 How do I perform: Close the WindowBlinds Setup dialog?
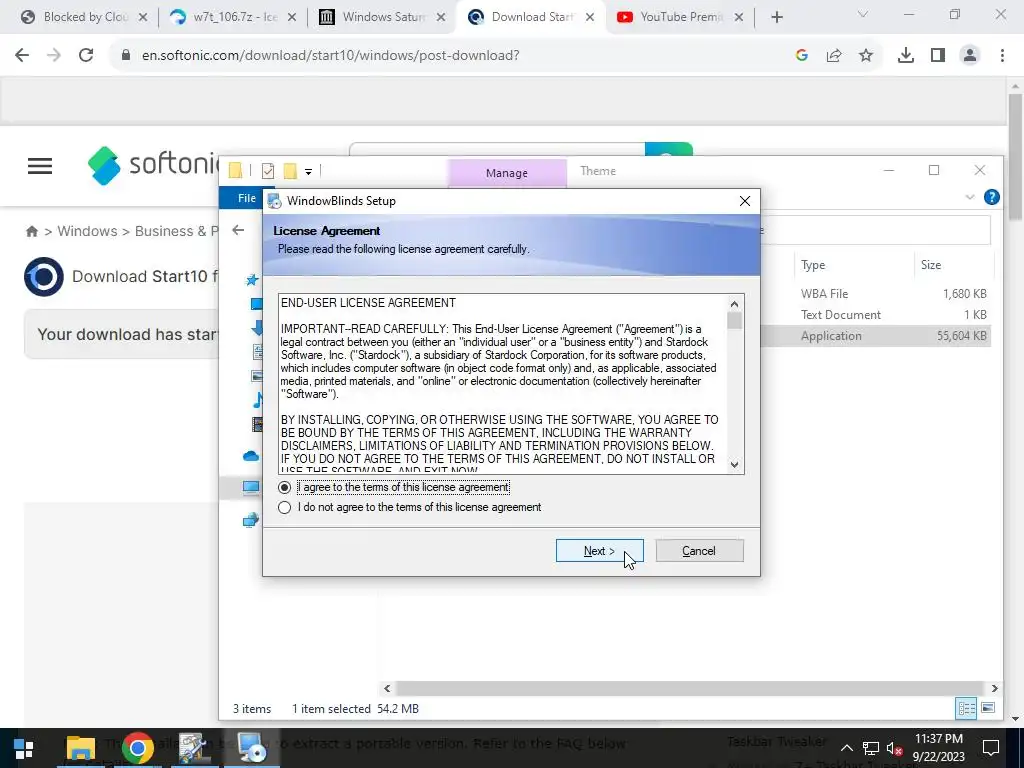744,201
